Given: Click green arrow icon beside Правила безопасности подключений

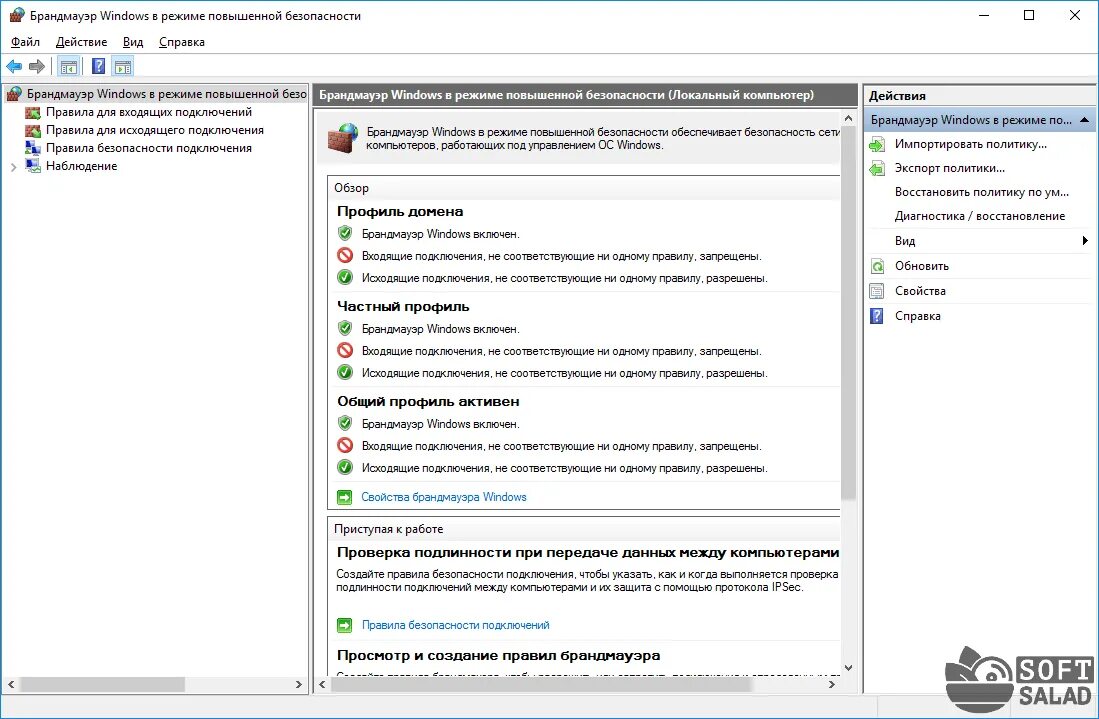Looking at the screenshot, I should [x=344, y=625].
